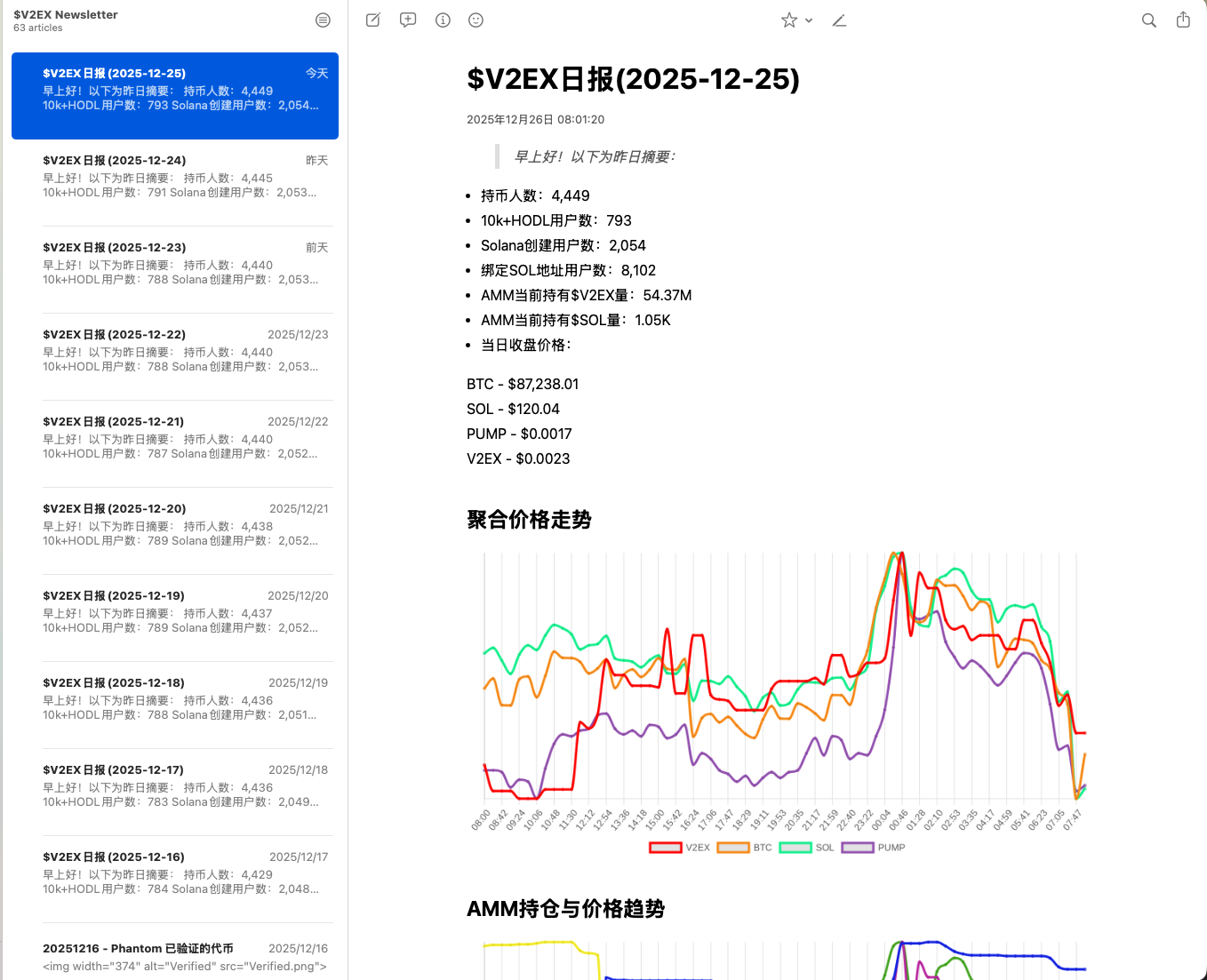Click the 聚合价格走势 section heading

[530, 520]
